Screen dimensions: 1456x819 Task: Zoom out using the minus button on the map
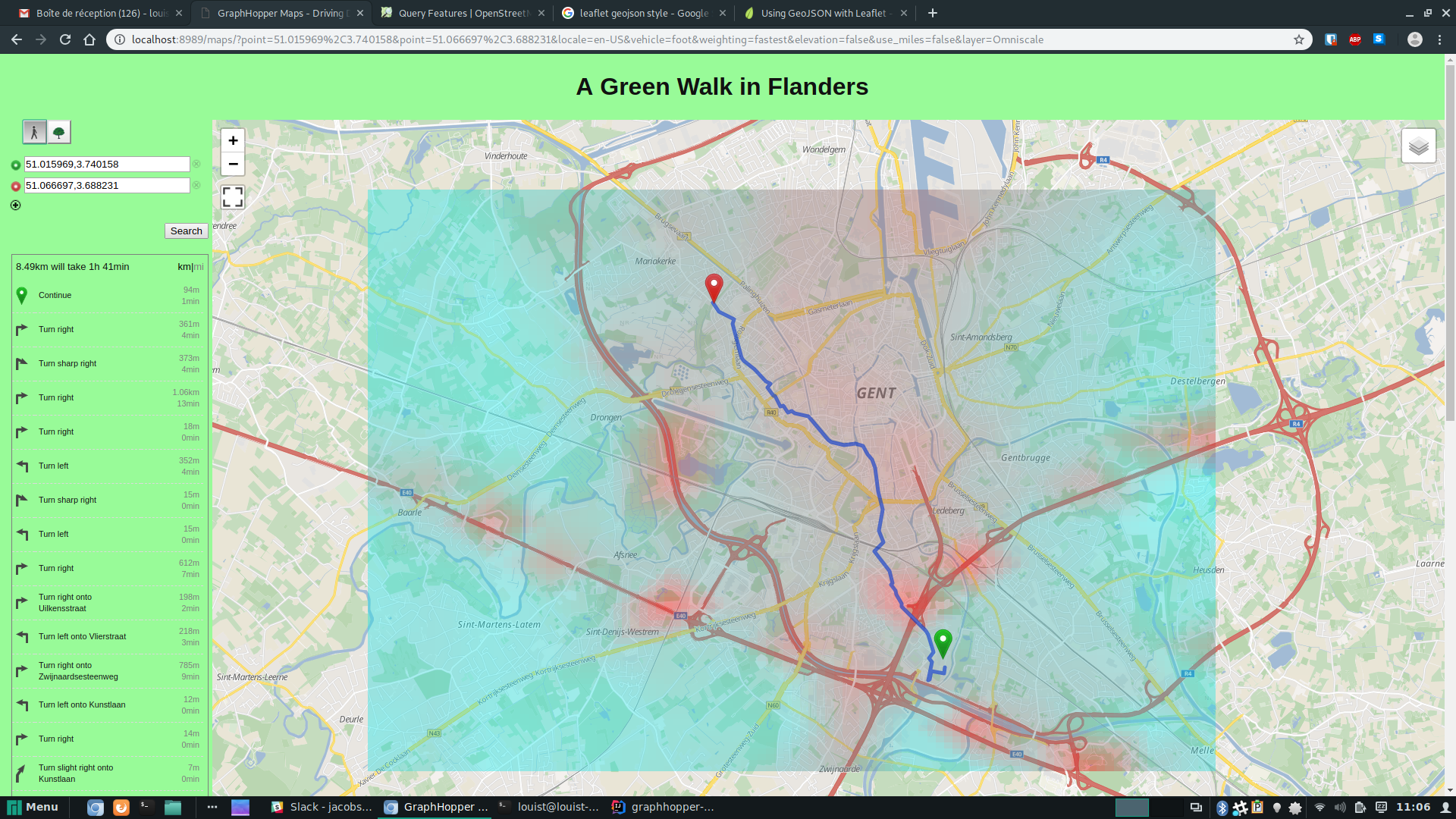coord(233,165)
